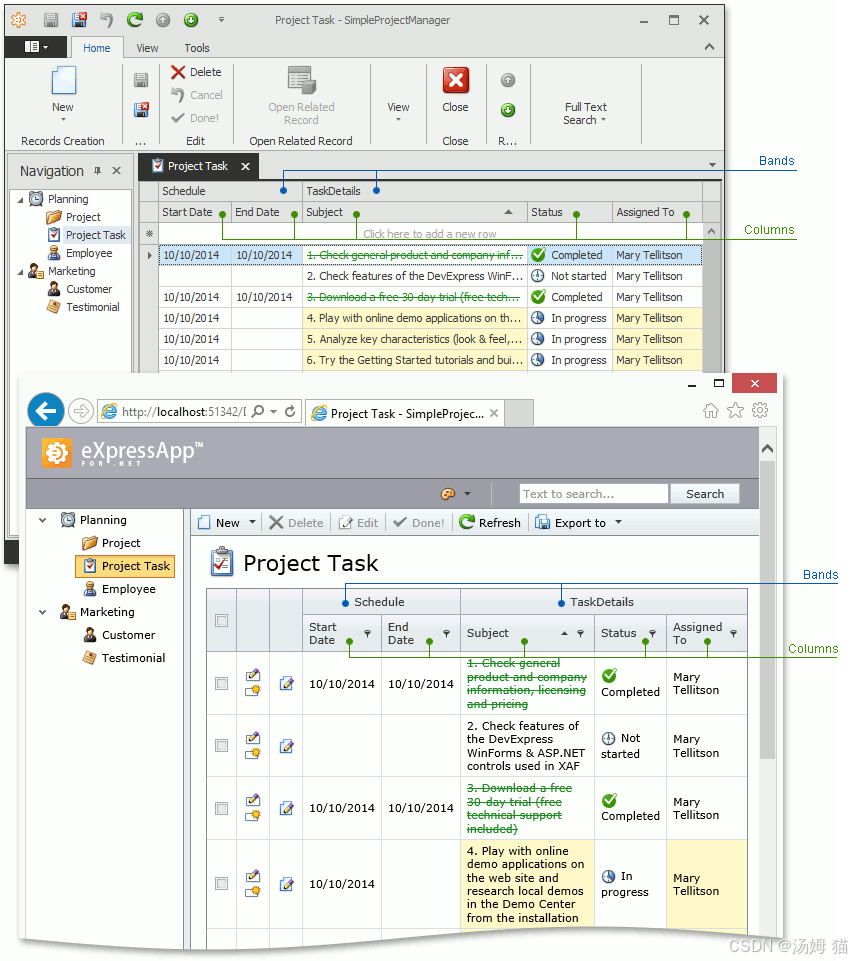Click the Open Related Record ribbon icon
This screenshot has height=961, width=852.
(x=302, y=80)
